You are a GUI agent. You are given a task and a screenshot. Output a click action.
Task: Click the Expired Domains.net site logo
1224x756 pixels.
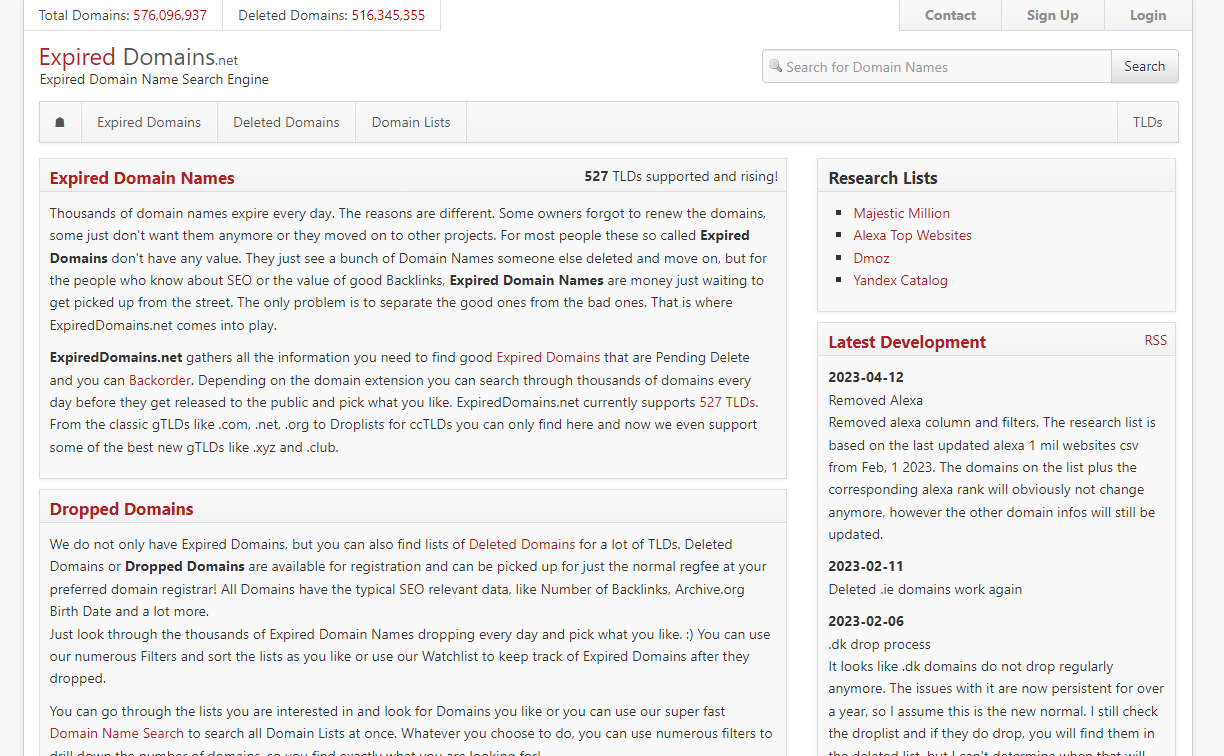click(x=139, y=57)
